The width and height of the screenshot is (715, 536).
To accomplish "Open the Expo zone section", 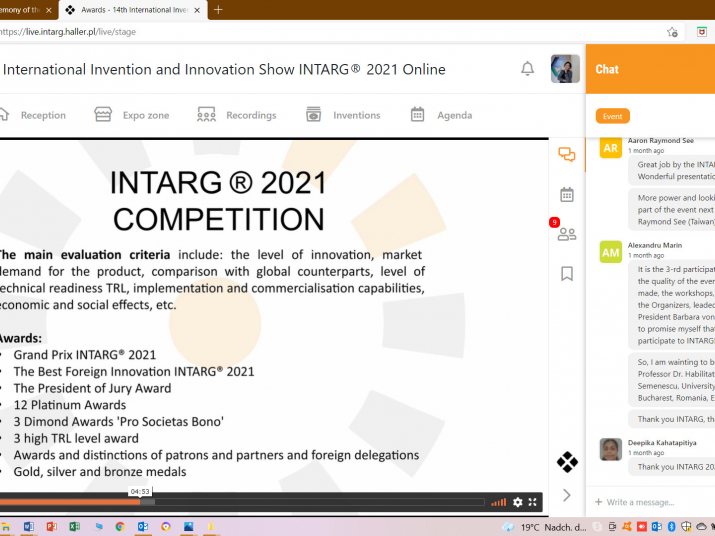I will (x=132, y=115).
